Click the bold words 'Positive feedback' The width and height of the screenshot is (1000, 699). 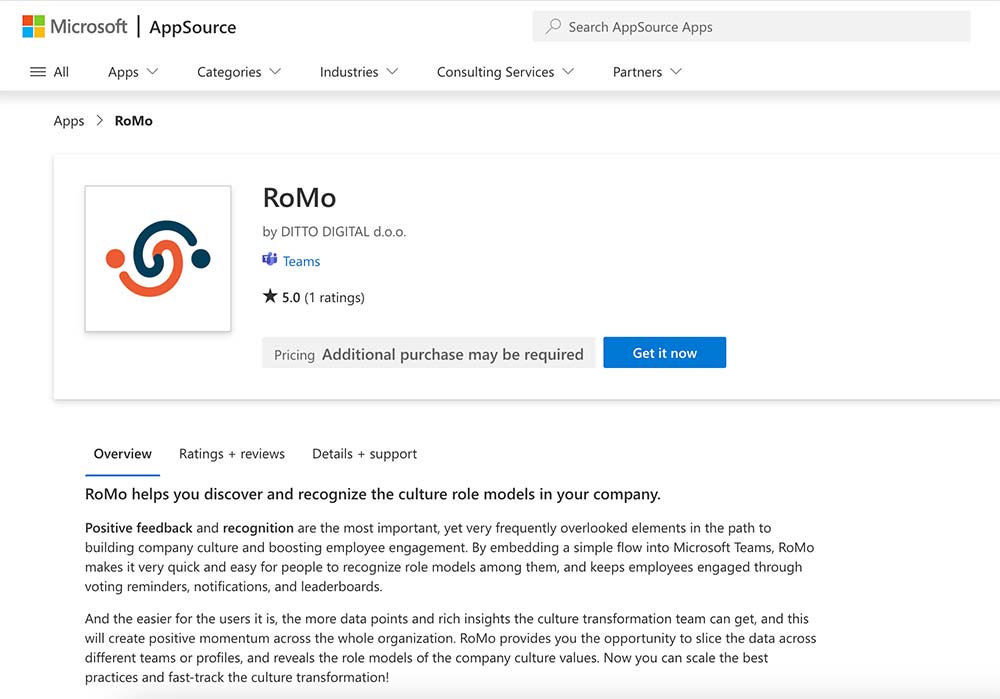[x=138, y=528]
